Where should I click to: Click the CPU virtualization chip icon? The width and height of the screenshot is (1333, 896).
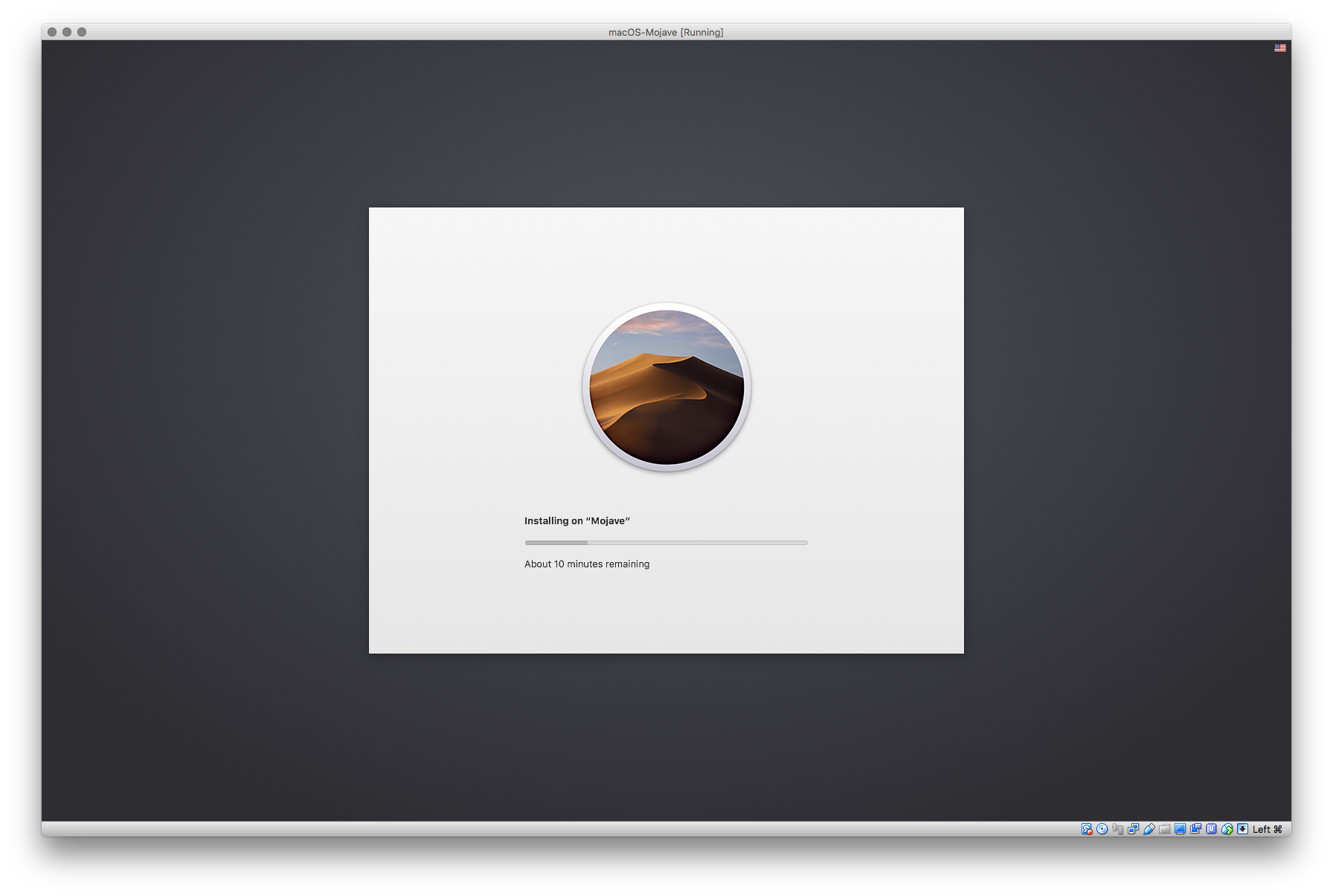(1212, 829)
